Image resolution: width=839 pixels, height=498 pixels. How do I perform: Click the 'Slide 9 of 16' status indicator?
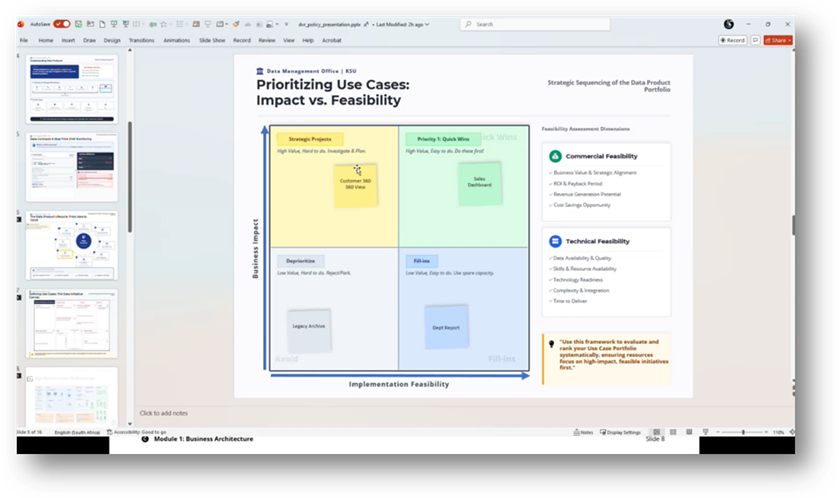[29, 432]
